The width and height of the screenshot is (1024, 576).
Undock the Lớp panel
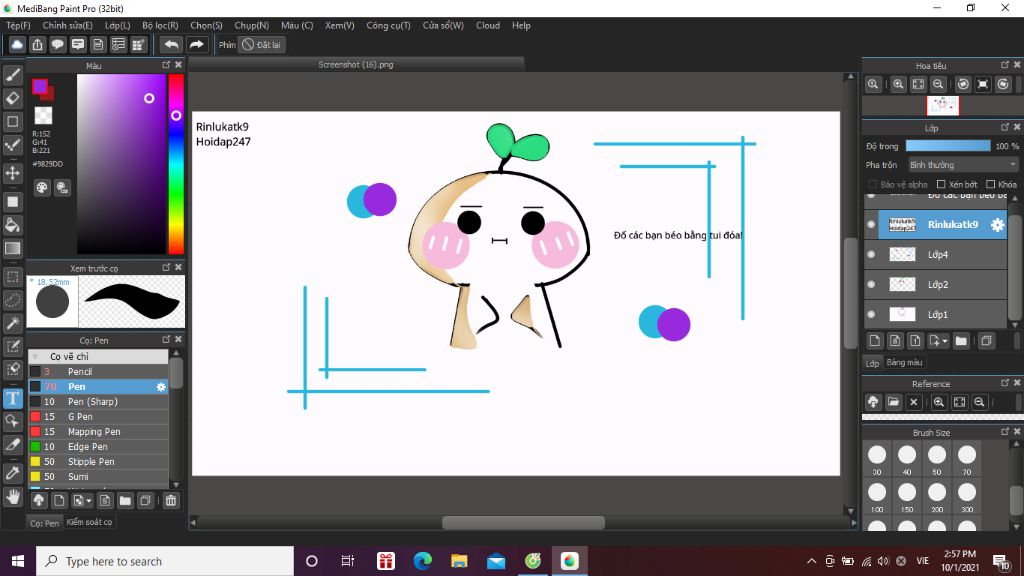(1004, 127)
